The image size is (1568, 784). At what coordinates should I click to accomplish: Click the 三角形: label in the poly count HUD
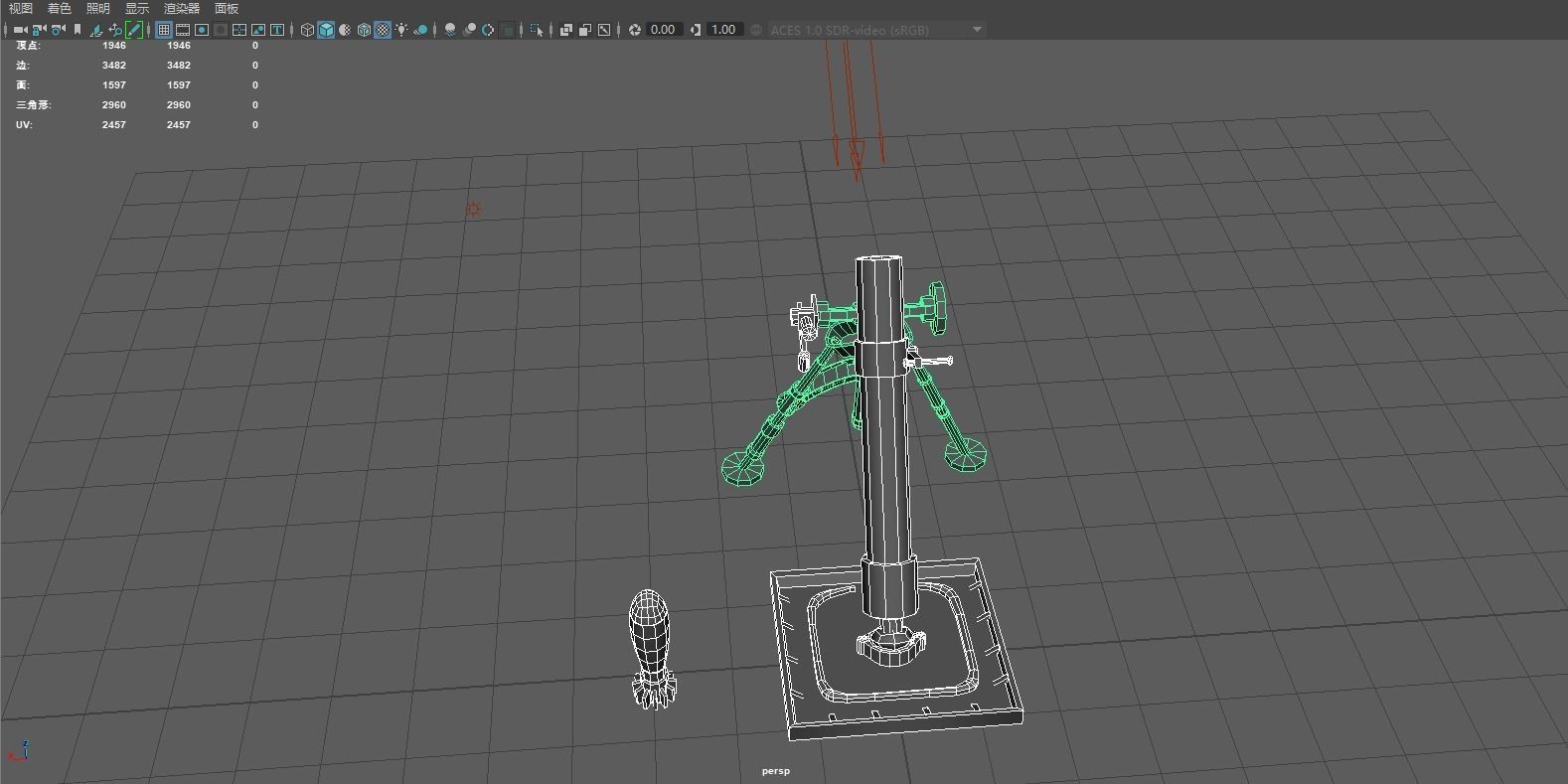click(33, 105)
